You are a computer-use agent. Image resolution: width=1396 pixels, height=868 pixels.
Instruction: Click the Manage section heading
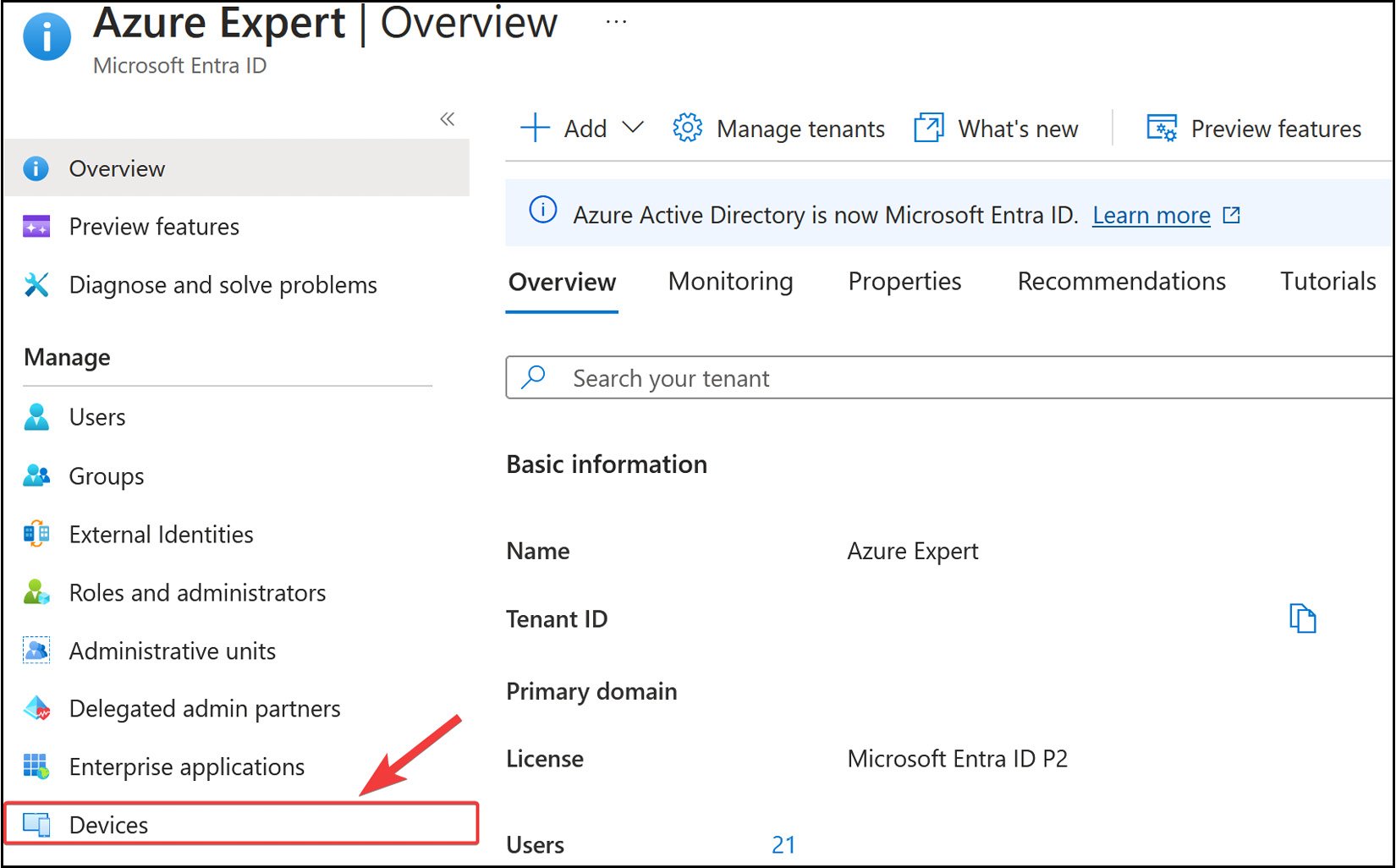[x=67, y=357]
